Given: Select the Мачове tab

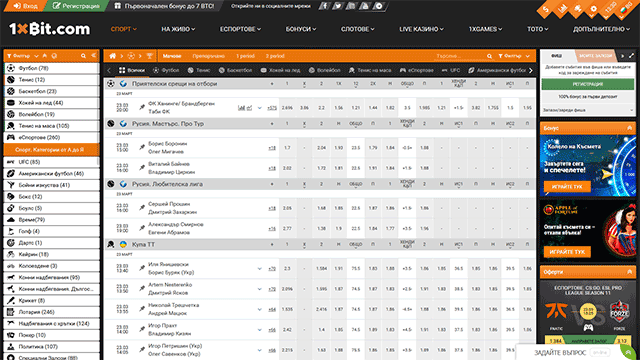Looking at the screenshot, I should tap(172, 56).
